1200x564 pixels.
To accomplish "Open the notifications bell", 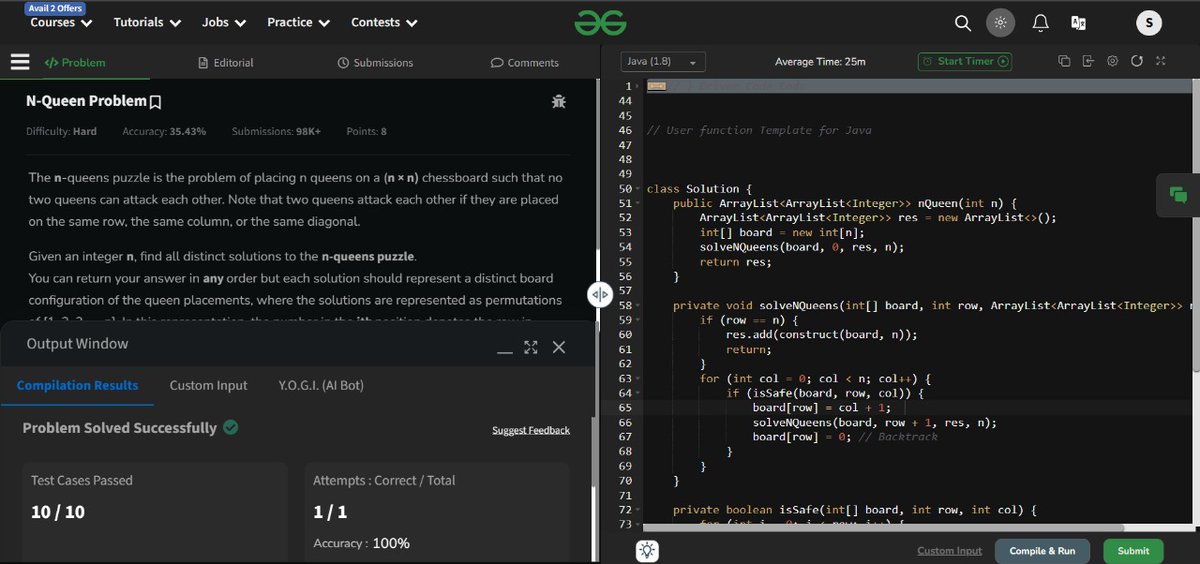I will pyautogui.click(x=1040, y=22).
